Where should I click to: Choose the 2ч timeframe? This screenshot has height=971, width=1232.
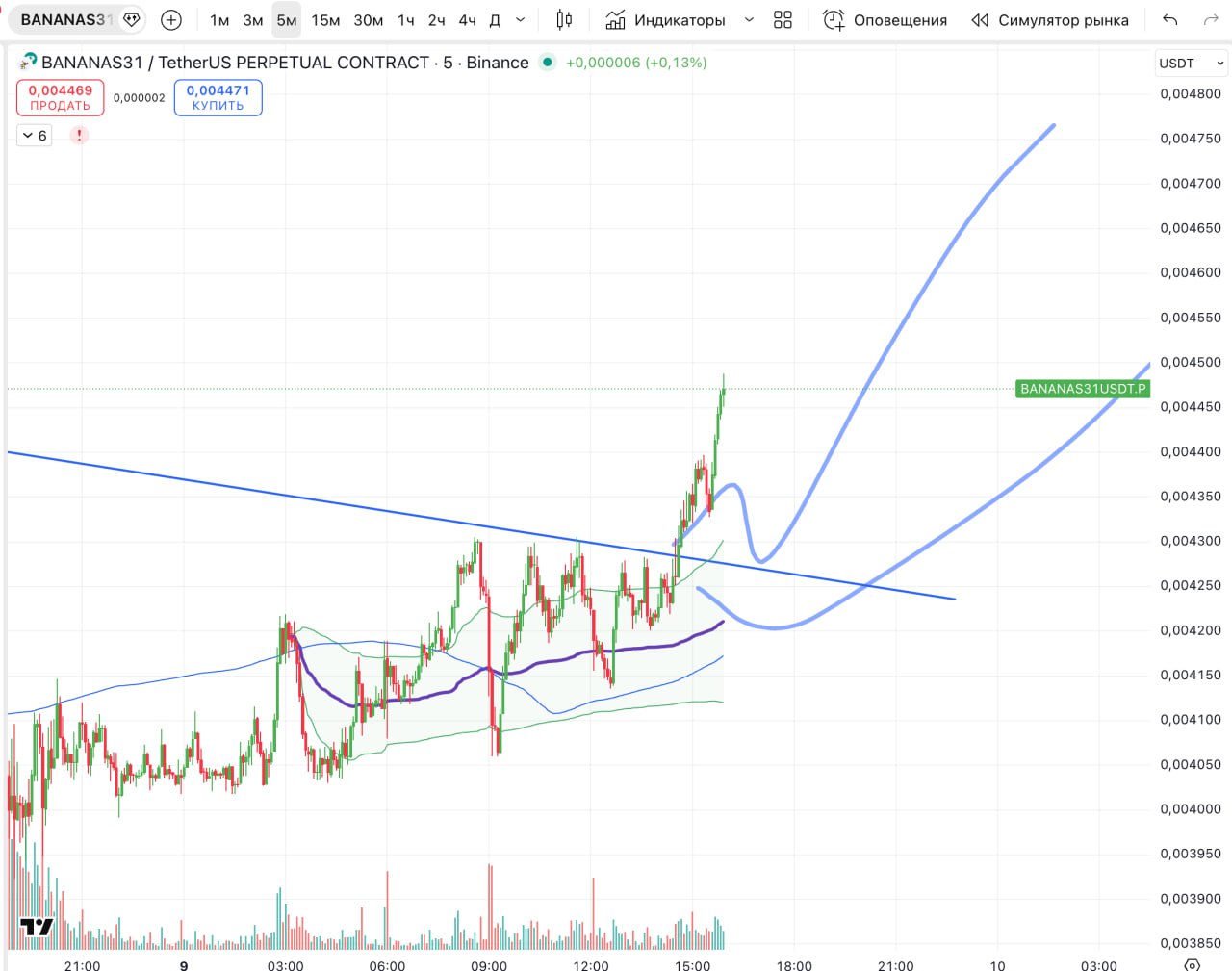click(x=437, y=19)
